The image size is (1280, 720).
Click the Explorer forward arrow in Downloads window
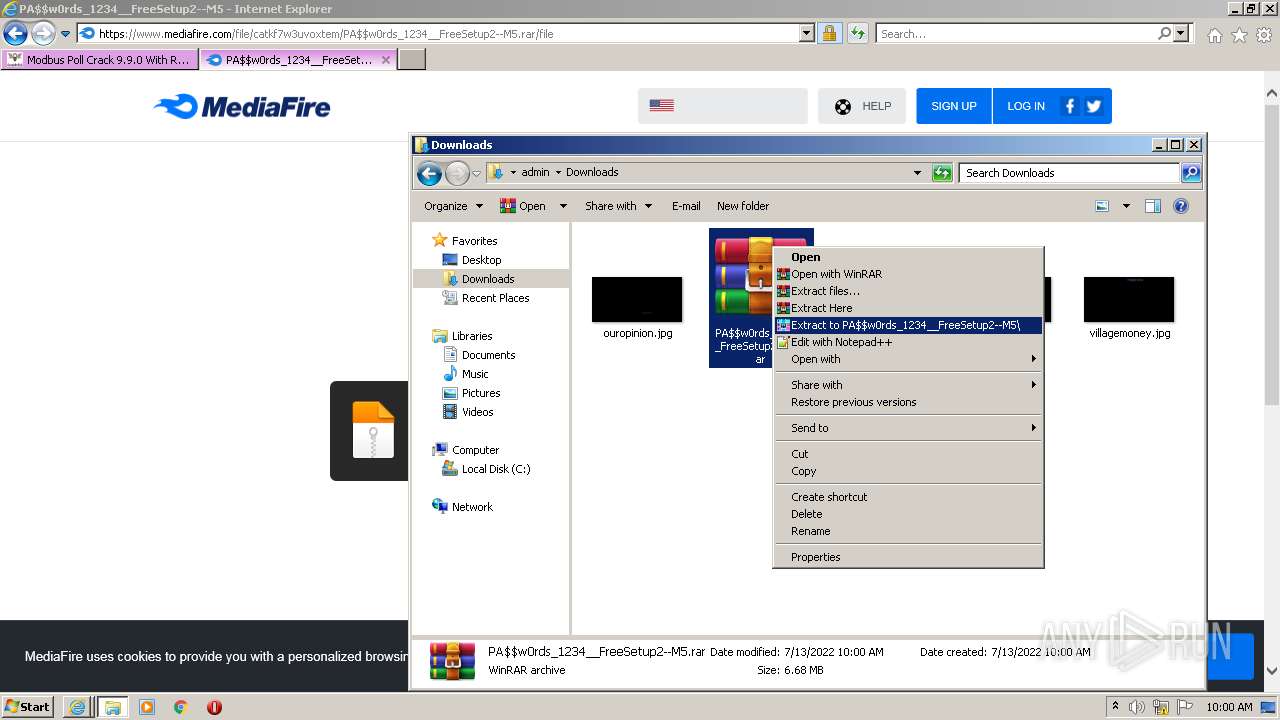pyautogui.click(x=457, y=174)
